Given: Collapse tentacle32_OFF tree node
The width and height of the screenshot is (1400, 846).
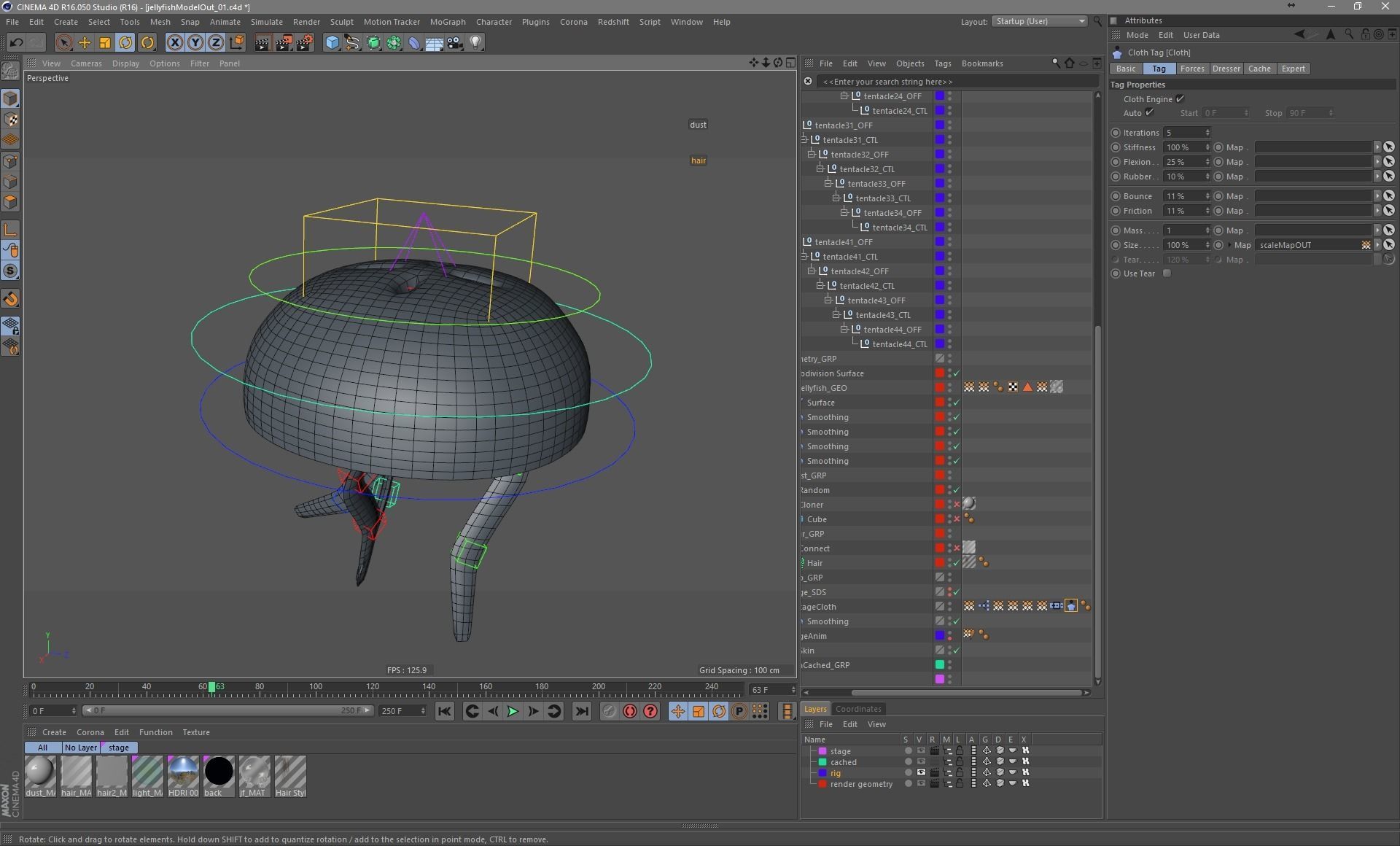Looking at the screenshot, I should (811, 155).
